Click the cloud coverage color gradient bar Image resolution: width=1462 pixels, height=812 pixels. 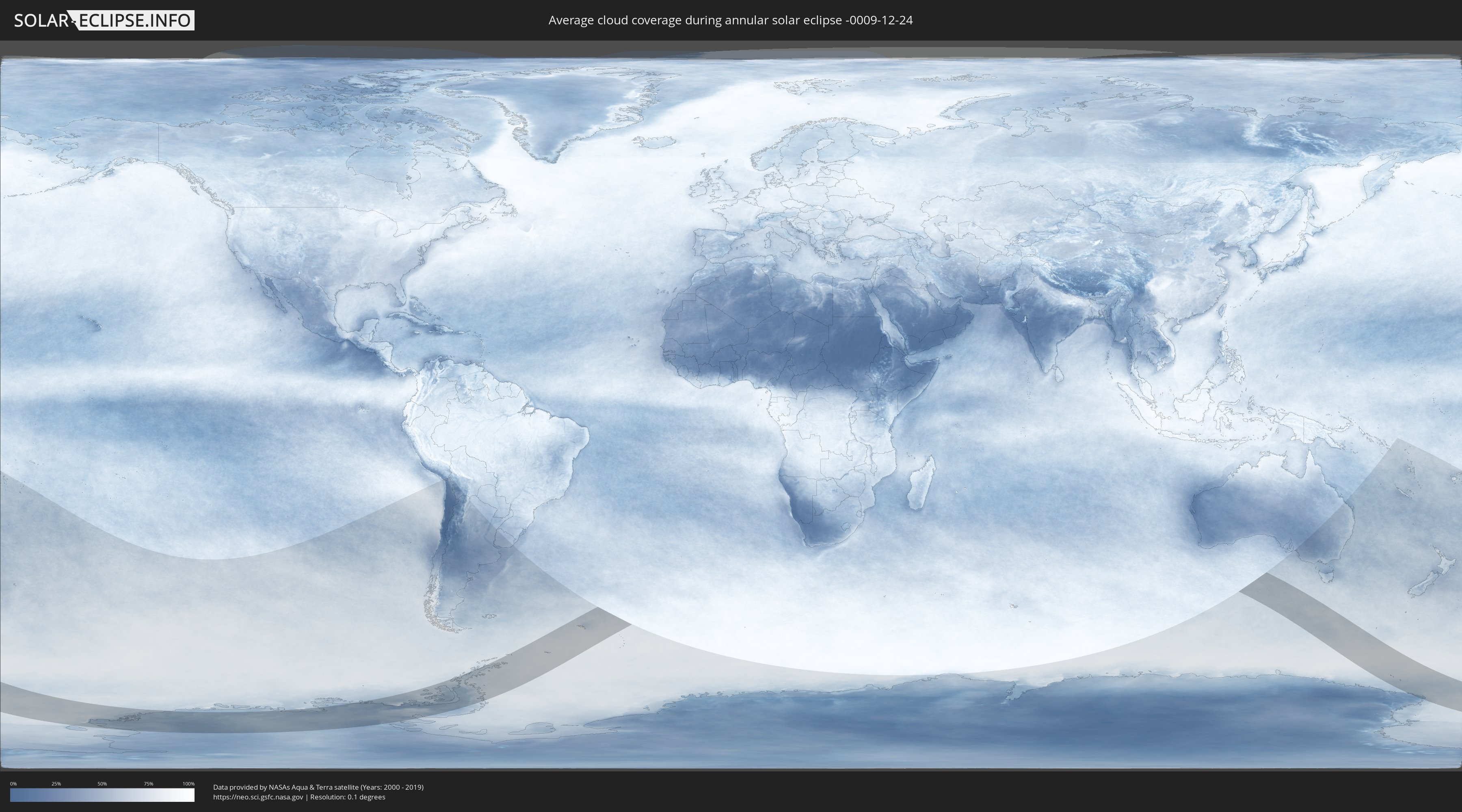(x=102, y=795)
